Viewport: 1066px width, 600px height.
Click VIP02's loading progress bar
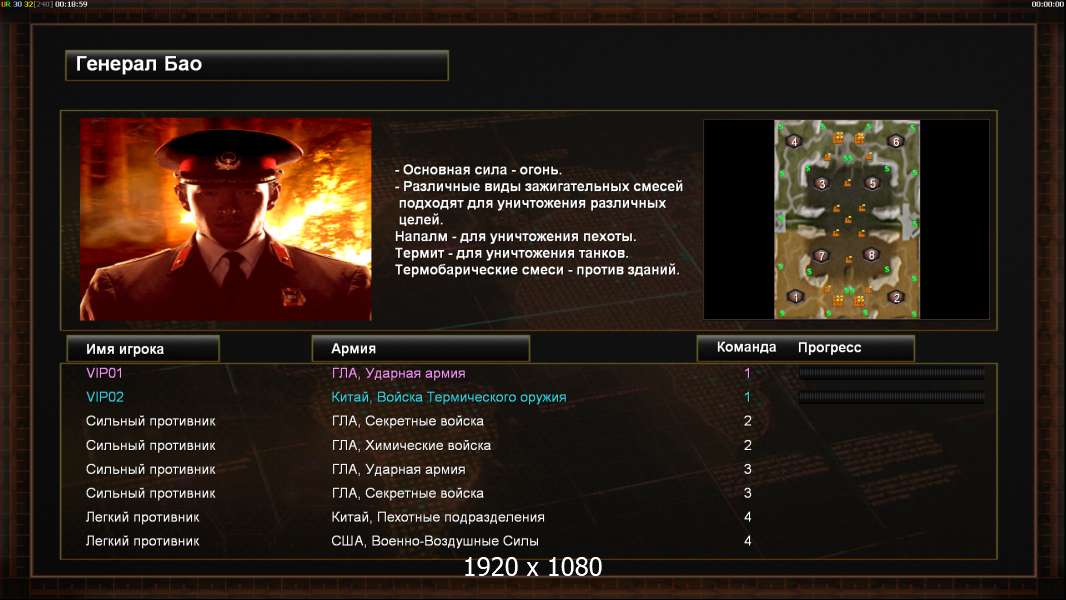coord(891,396)
